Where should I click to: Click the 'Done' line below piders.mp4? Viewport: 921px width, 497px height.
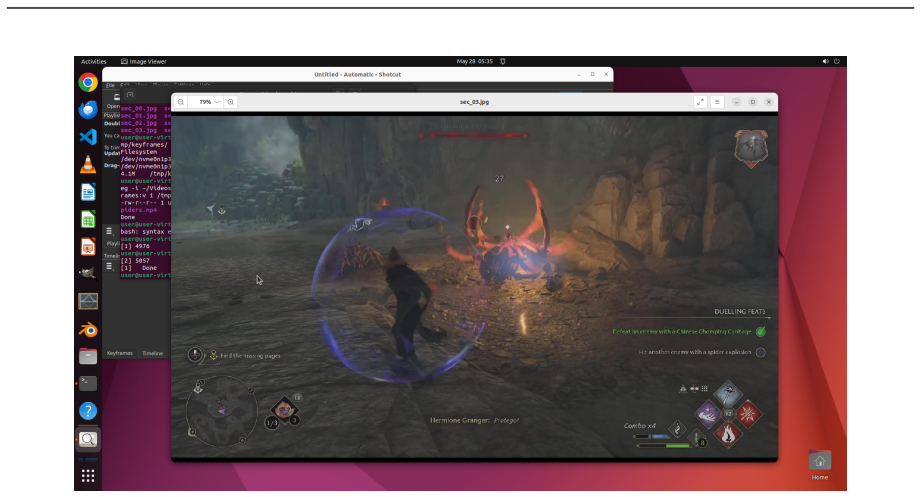click(127, 217)
